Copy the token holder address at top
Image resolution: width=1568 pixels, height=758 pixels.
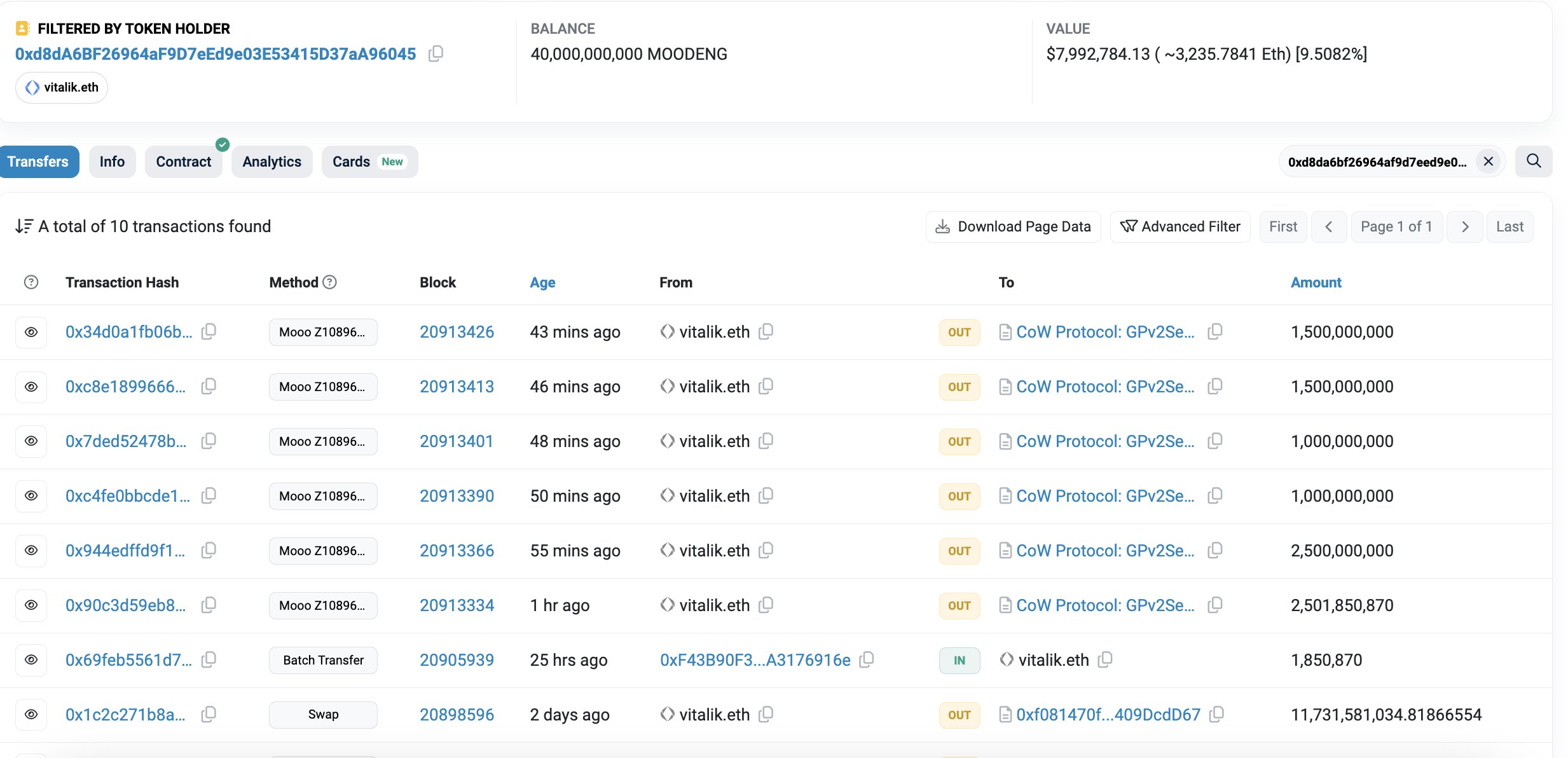(x=436, y=54)
